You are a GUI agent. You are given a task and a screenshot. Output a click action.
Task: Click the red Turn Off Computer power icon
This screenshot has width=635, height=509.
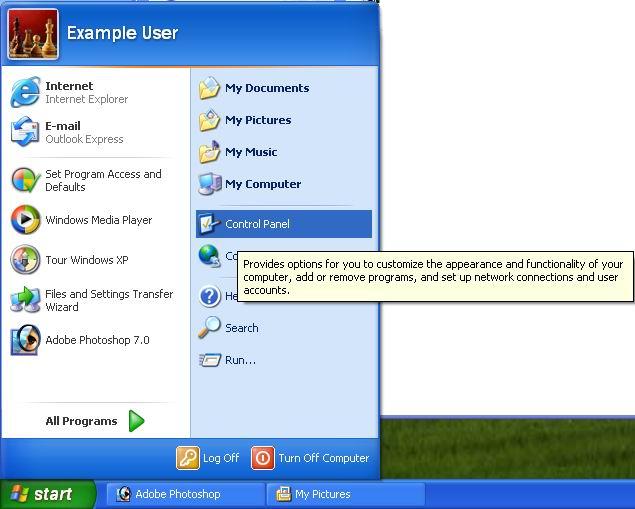(x=263, y=458)
